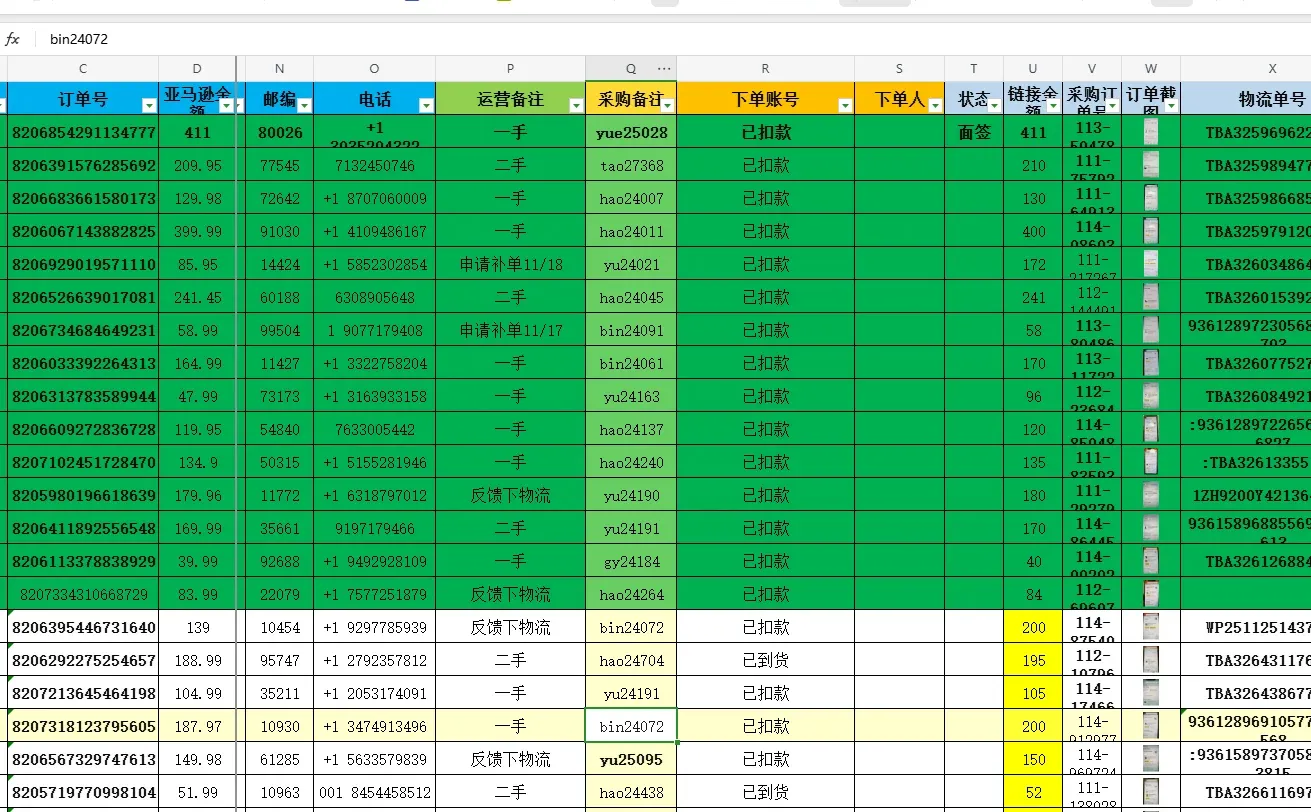Select the 面签 status cell
Screen dimensions: 1311x812
click(x=974, y=132)
